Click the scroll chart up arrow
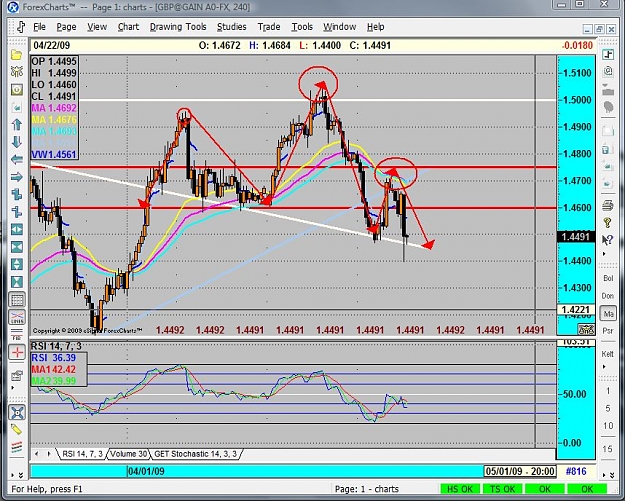 tap(17, 124)
